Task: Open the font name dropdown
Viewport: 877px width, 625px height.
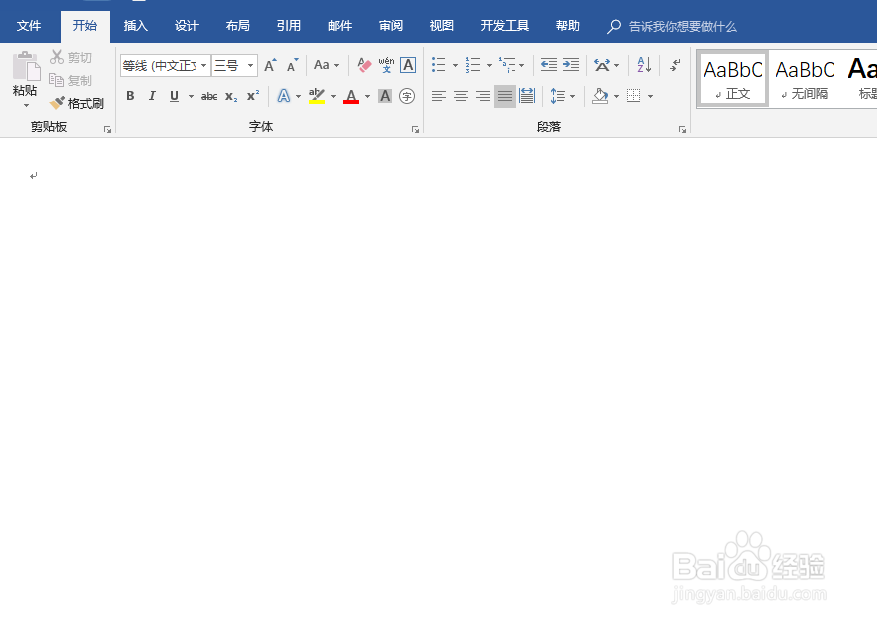Action: coord(204,65)
